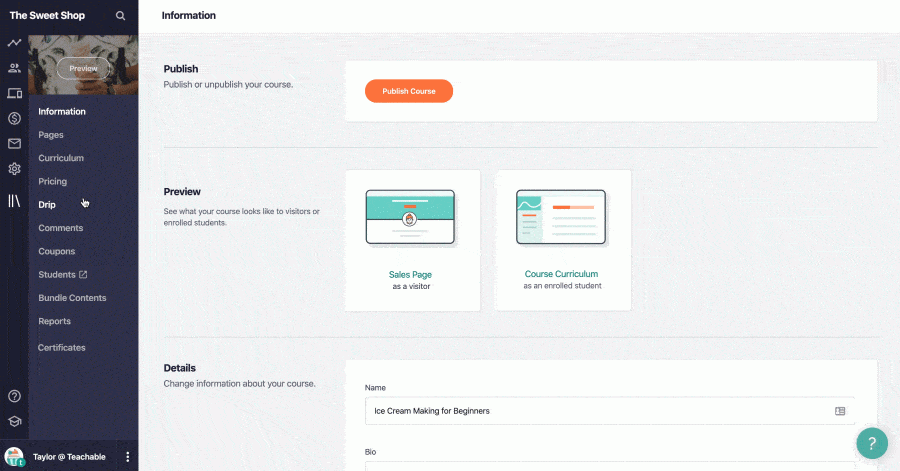Screen dimensions: 900x471
Task: Click The Sweet Shop school title
Action: click(x=47, y=15)
